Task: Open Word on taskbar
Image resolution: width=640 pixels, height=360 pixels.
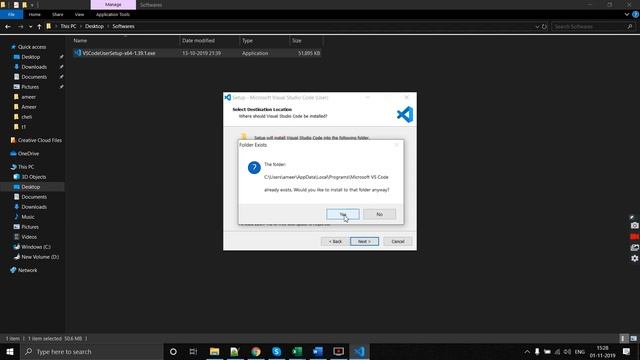Action: click(318, 351)
